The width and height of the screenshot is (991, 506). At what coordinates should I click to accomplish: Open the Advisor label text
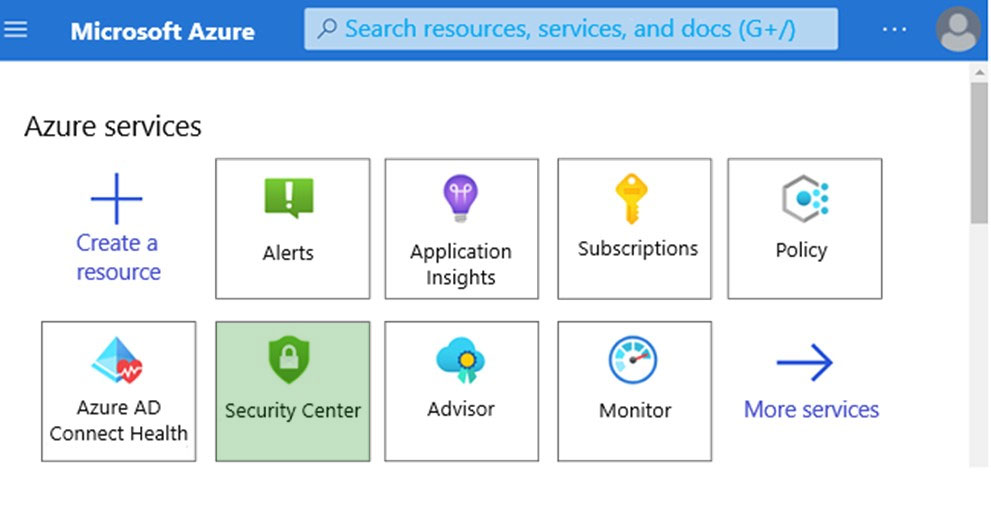click(461, 409)
